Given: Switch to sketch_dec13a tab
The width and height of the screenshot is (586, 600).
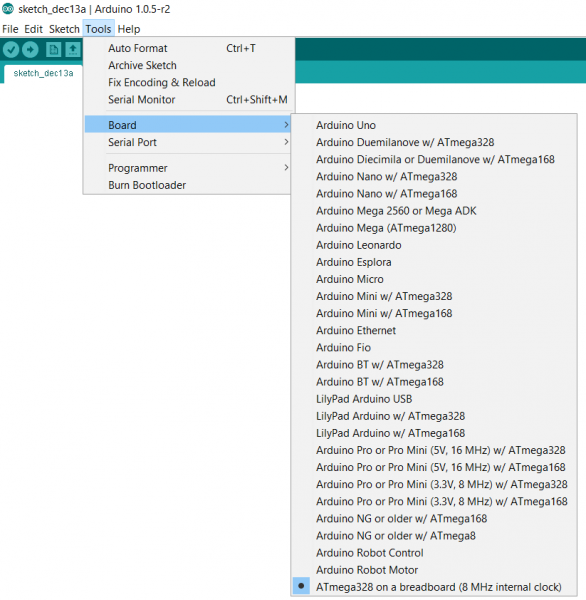Looking at the screenshot, I should tap(43, 73).
